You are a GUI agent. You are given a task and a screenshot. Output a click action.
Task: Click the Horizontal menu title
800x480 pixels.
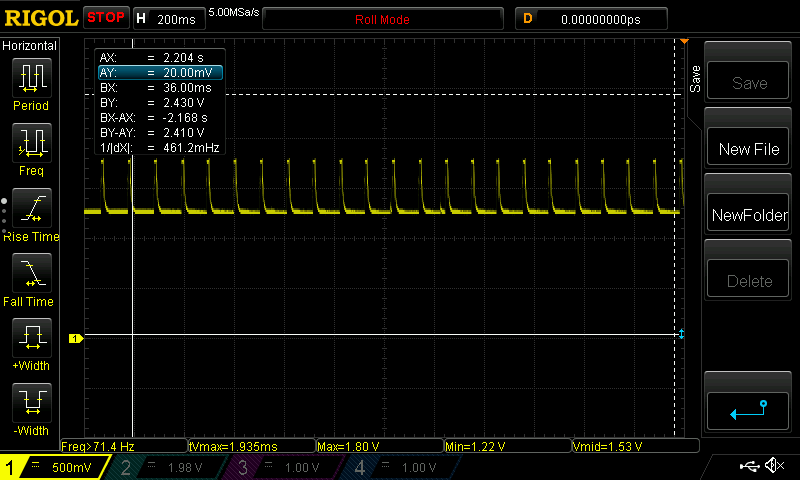(x=29, y=46)
